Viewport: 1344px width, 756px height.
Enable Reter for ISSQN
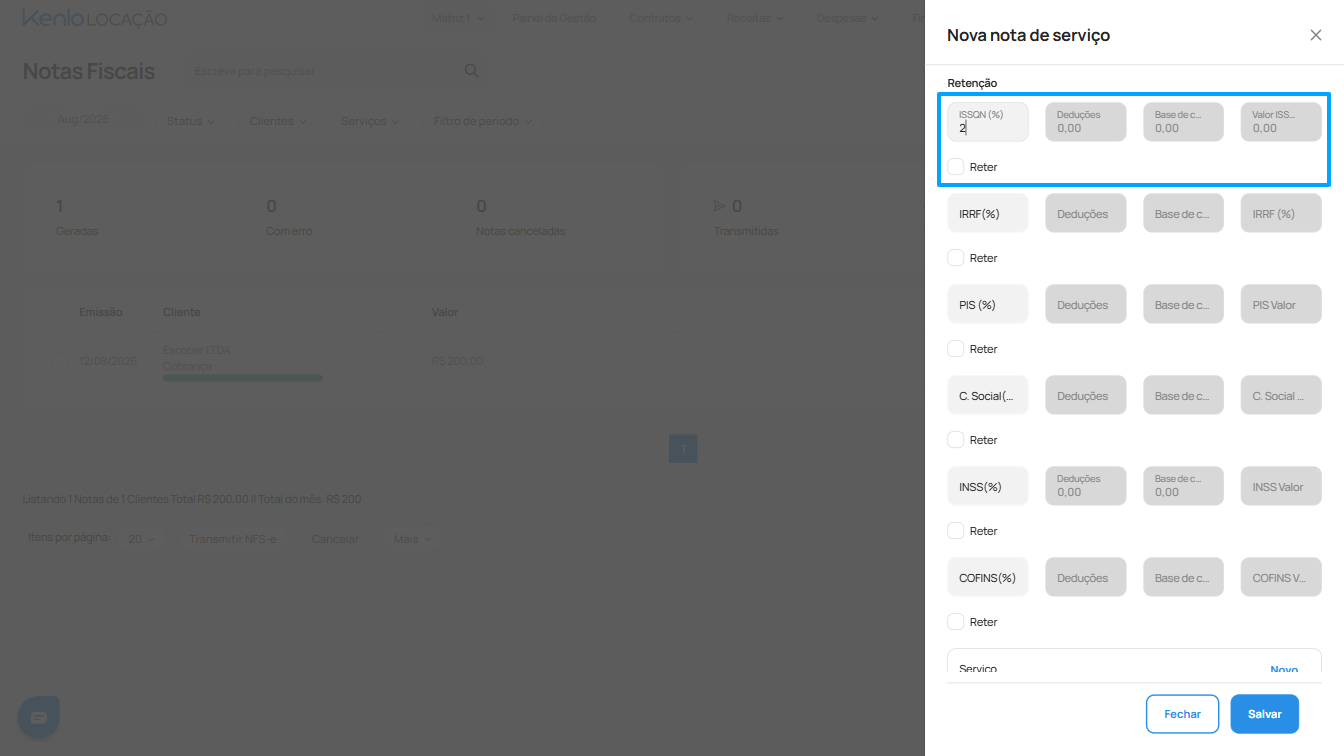956,167
